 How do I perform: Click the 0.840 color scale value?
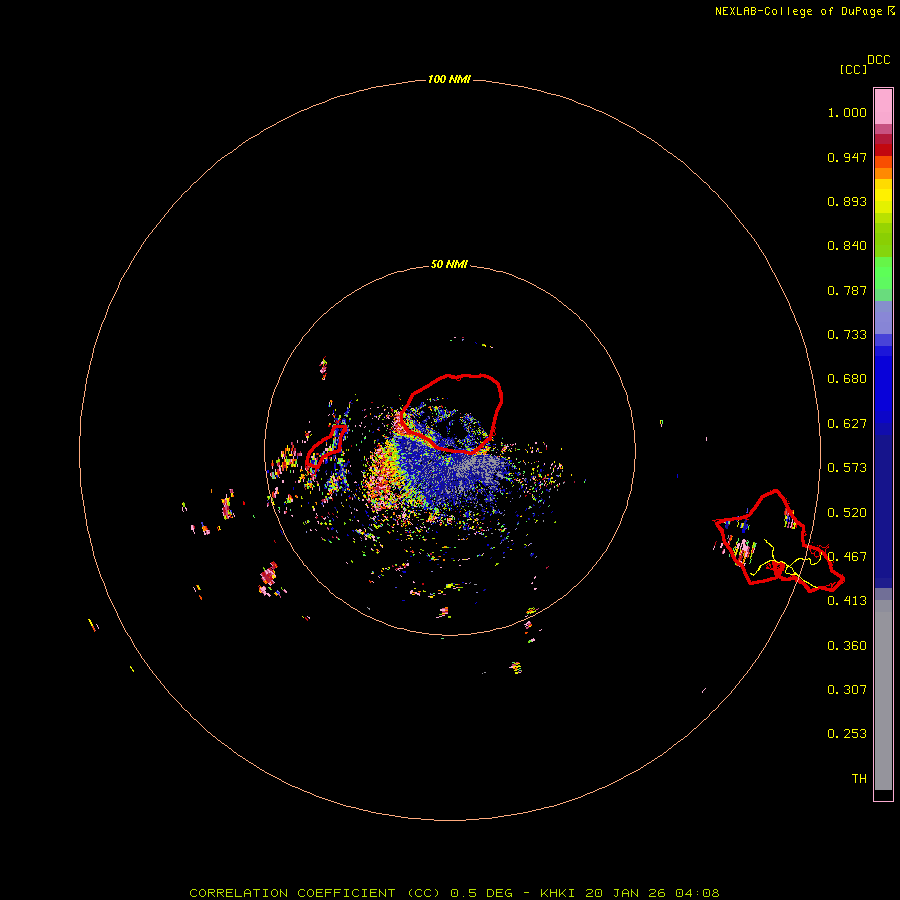coord(847,246)
